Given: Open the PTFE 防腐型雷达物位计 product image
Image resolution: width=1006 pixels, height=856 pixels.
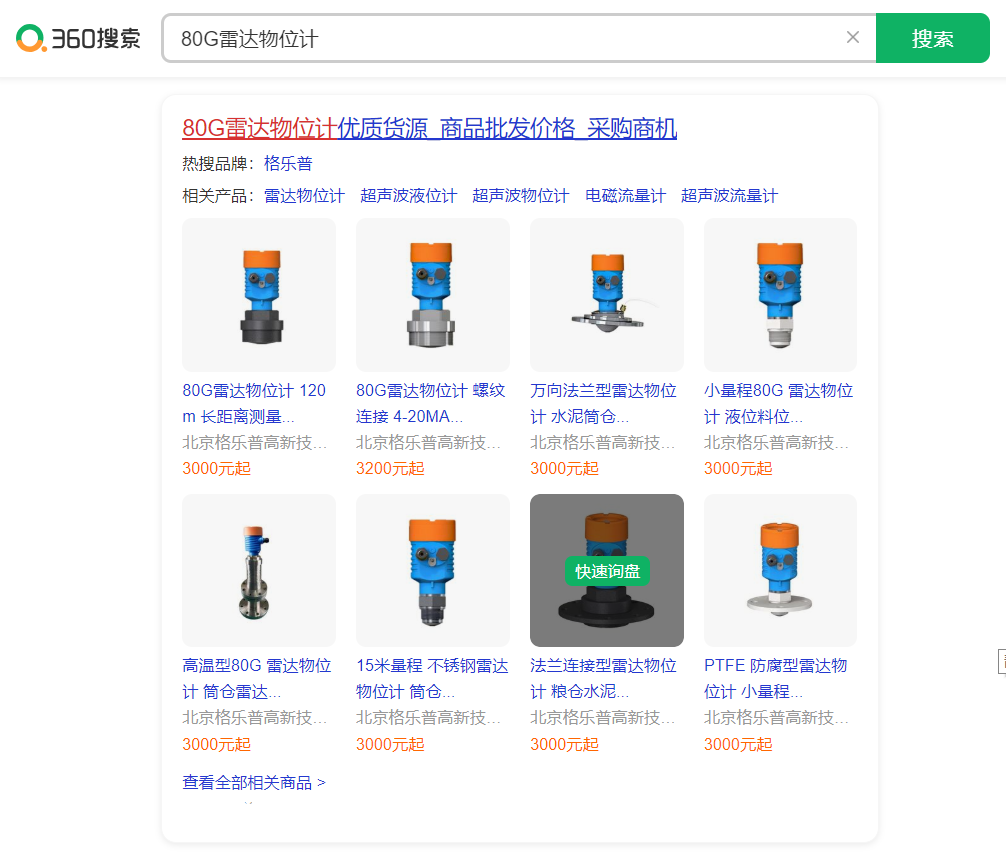Looking at the screenshot, I should (780, 570).
